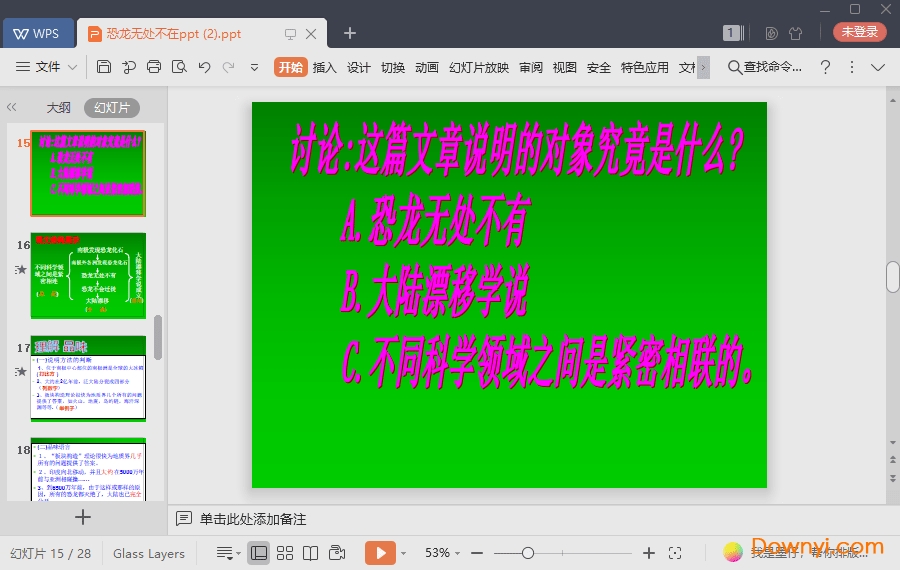Select slide 15 thumbnail
Screen dimensions: 900x570
point(88,173)
